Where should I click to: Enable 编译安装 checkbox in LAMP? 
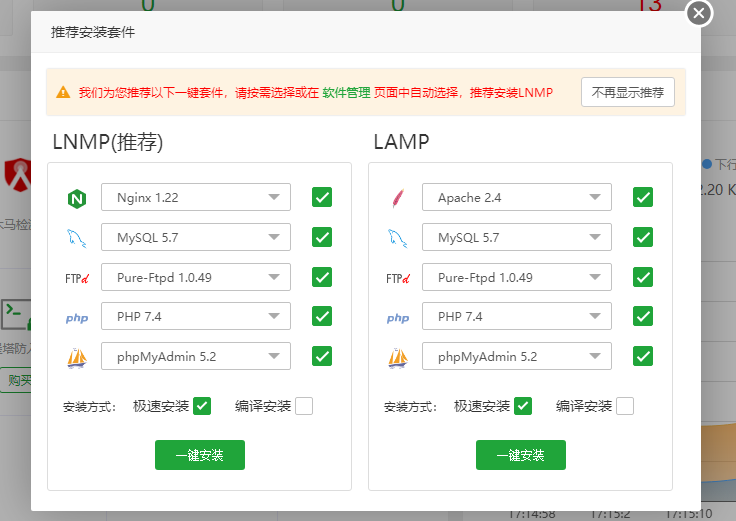[625, 406]
